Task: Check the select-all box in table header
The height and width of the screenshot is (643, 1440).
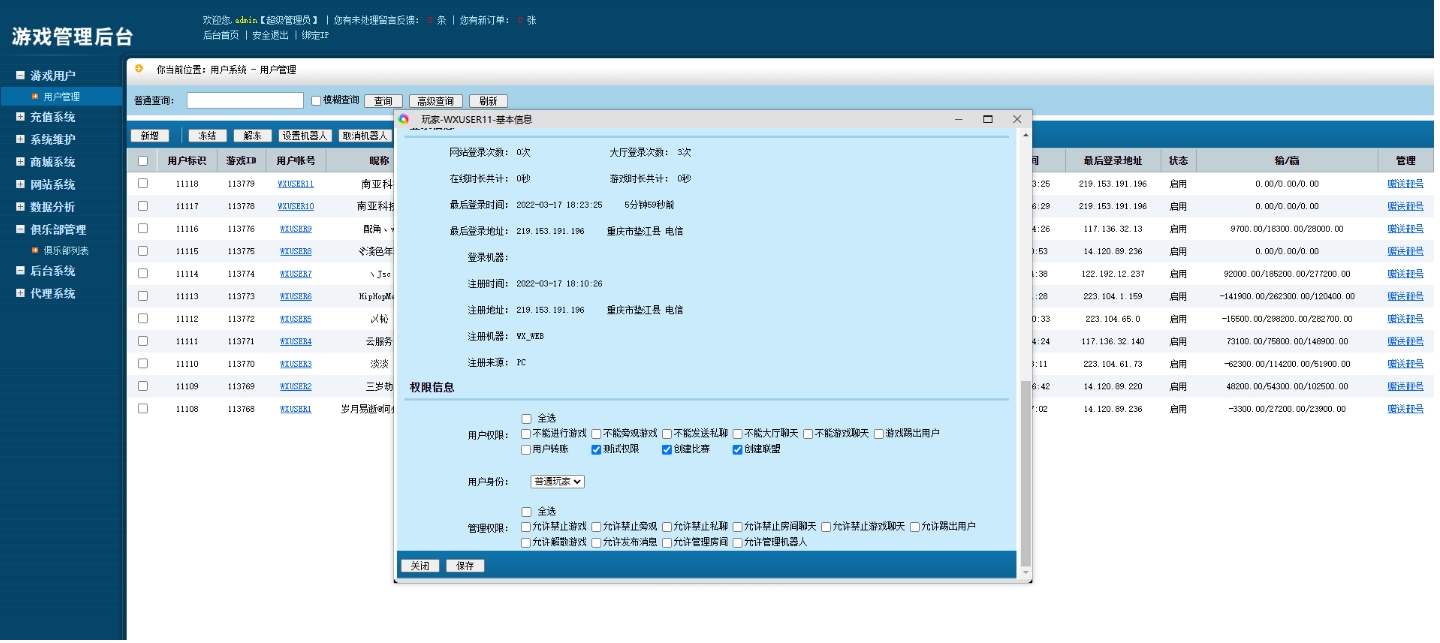Action: tap(143, 161)
